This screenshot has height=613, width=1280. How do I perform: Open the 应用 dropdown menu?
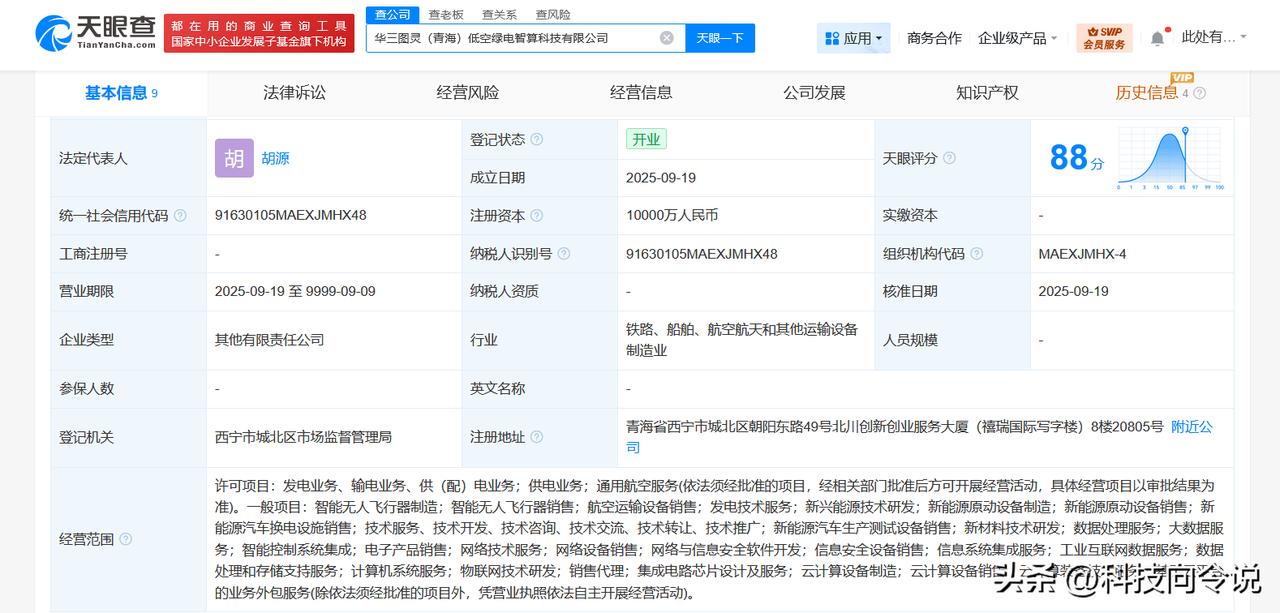pyautogui.click(x=854, y=38)
